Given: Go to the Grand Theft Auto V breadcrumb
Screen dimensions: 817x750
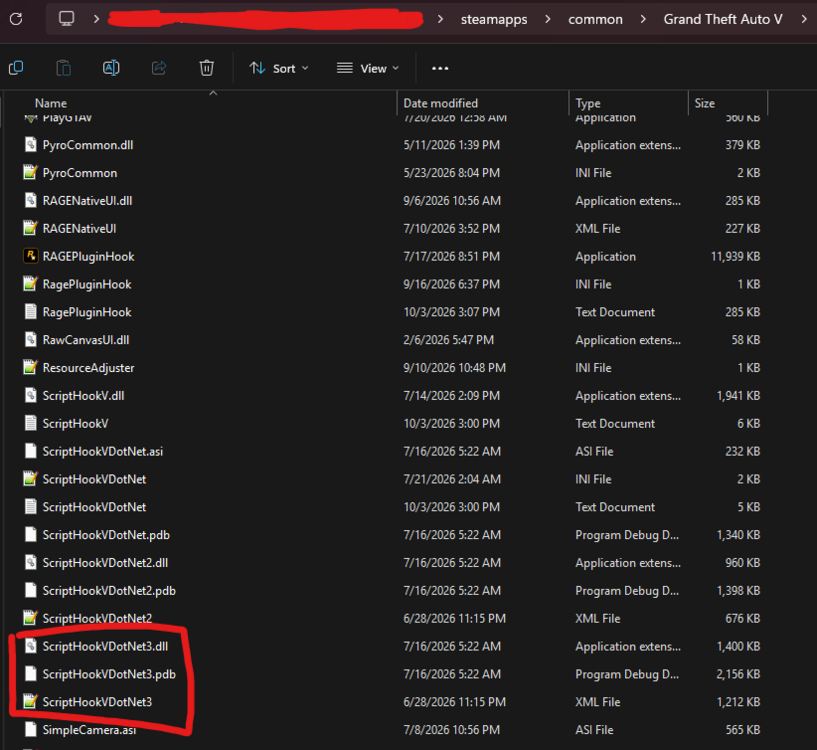Looking at the screenshot, I should (723, 19).
